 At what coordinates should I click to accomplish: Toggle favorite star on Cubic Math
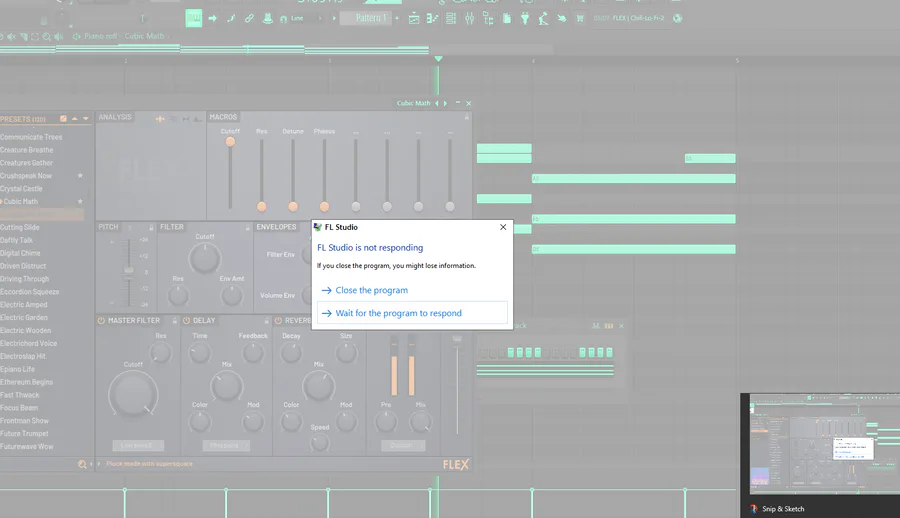click(x=80, y=202)
